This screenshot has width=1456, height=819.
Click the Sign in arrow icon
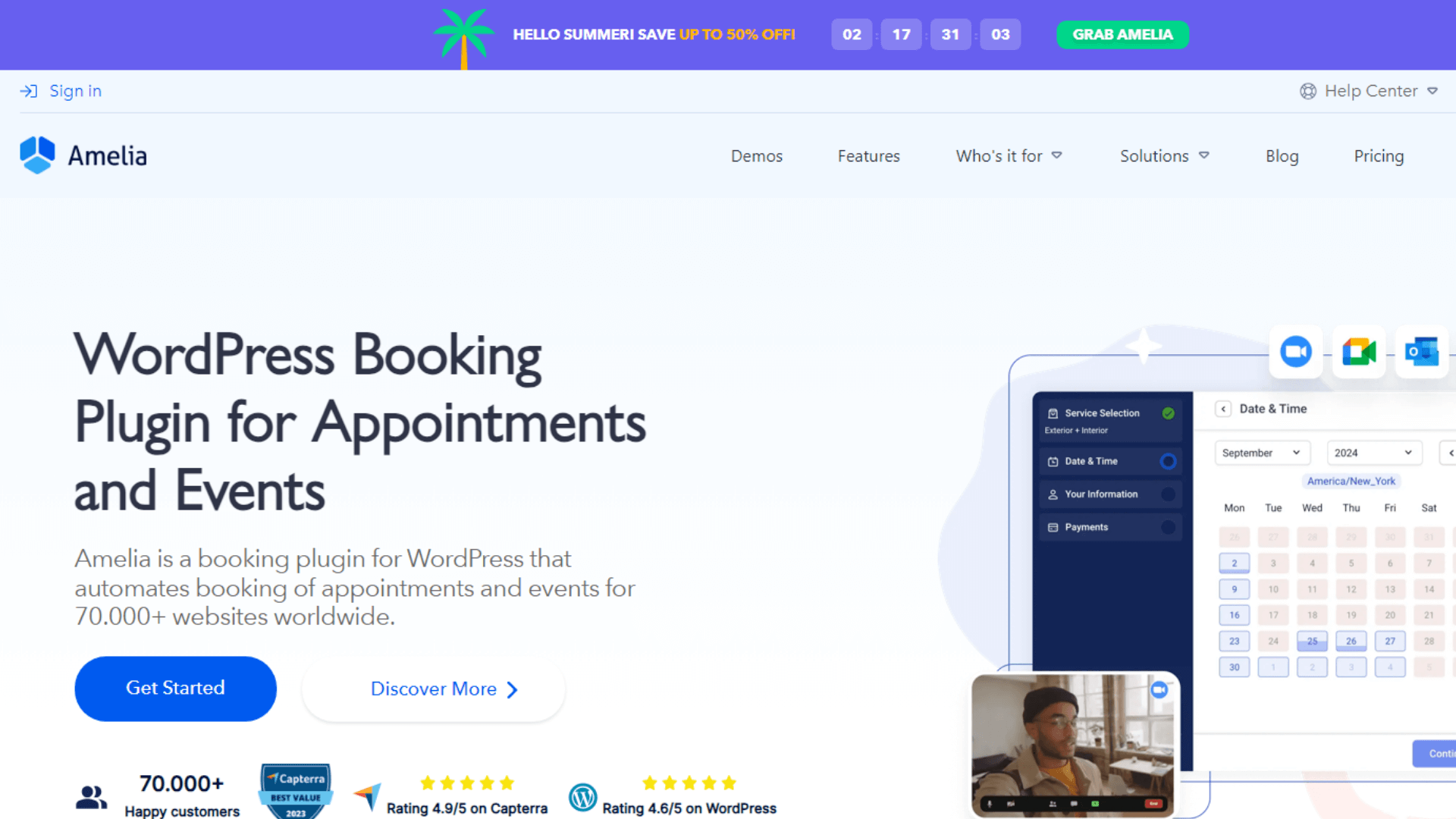[29, 91]
